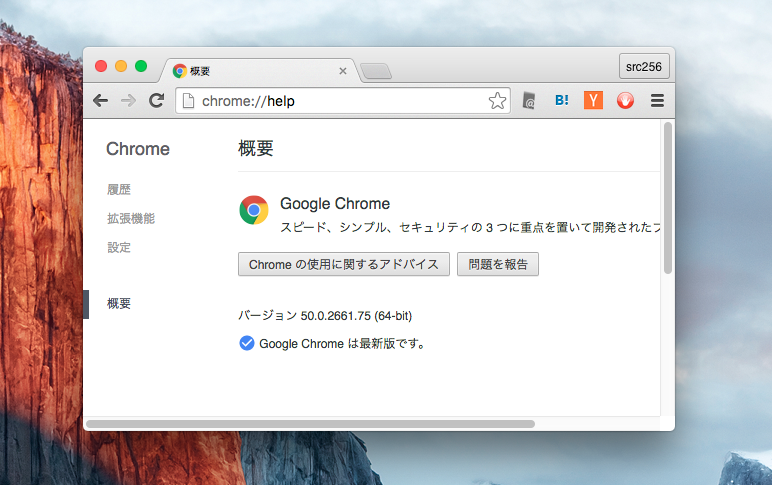Reload the chrome://help page
This screenshot has height=485, width=772.
click(157, 101)
